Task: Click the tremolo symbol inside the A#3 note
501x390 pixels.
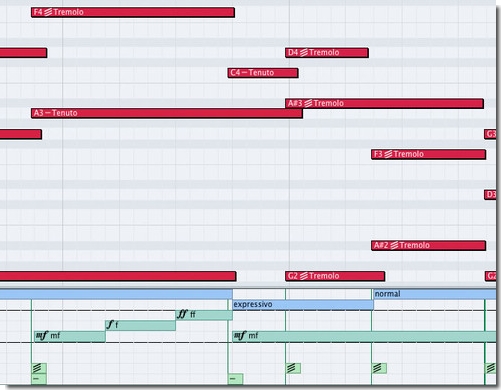Action: [x=308, y=103]
